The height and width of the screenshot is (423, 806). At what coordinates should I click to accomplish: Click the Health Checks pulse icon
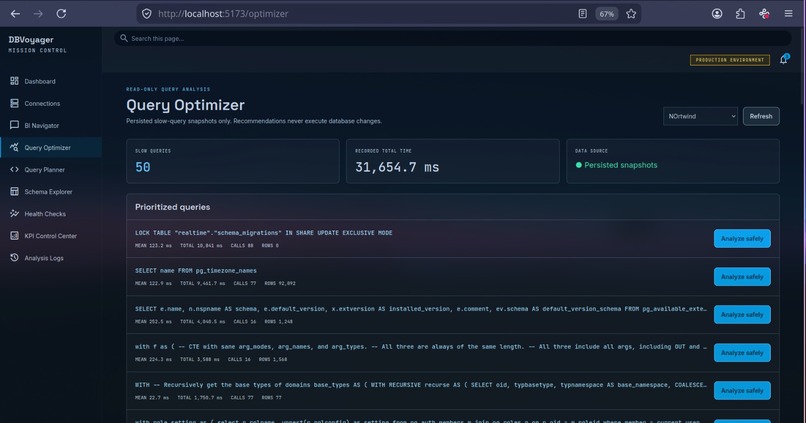click(x=14, y=213)
